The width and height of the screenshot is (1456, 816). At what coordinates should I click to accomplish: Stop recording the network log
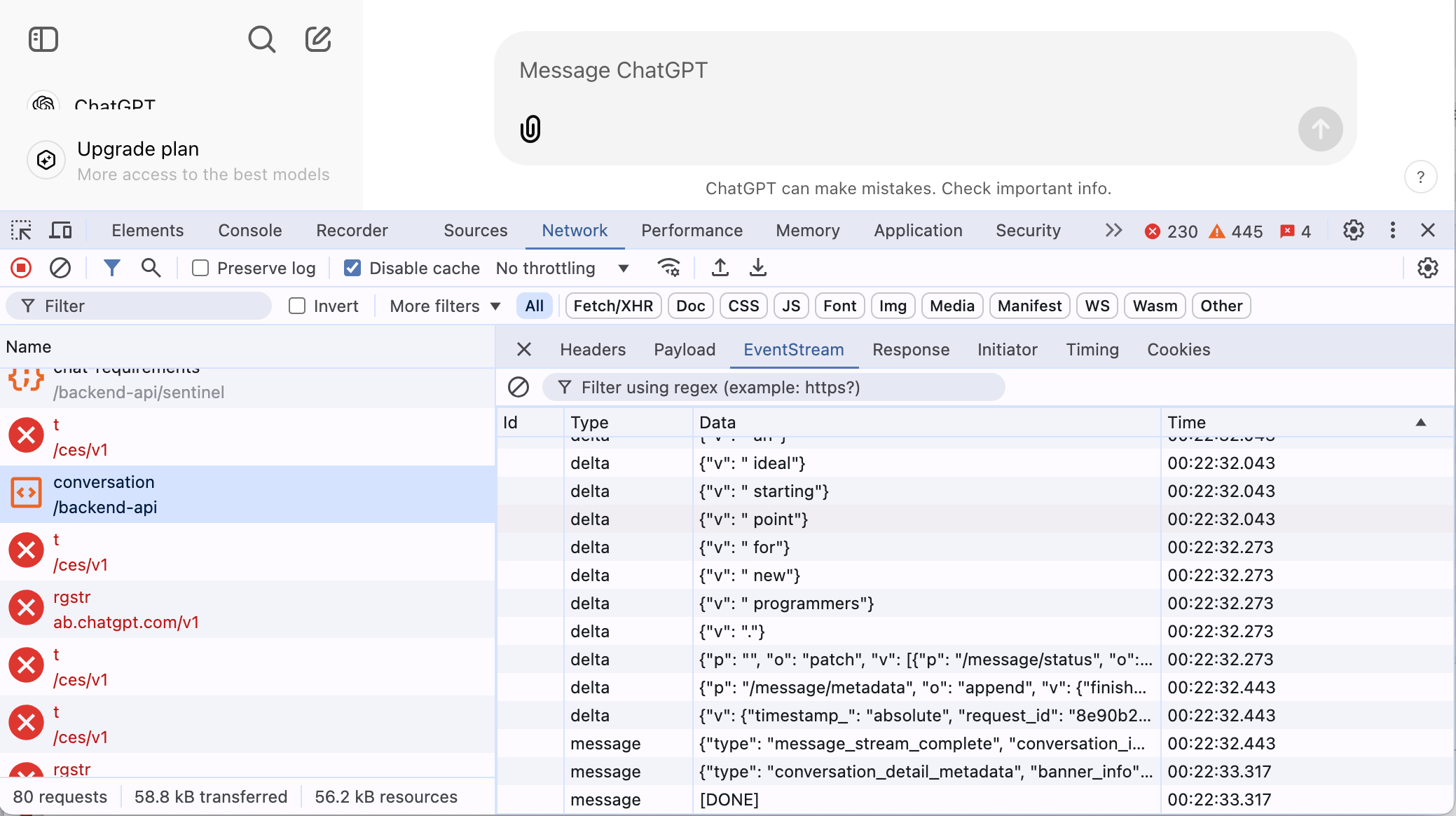coord(21,268)
